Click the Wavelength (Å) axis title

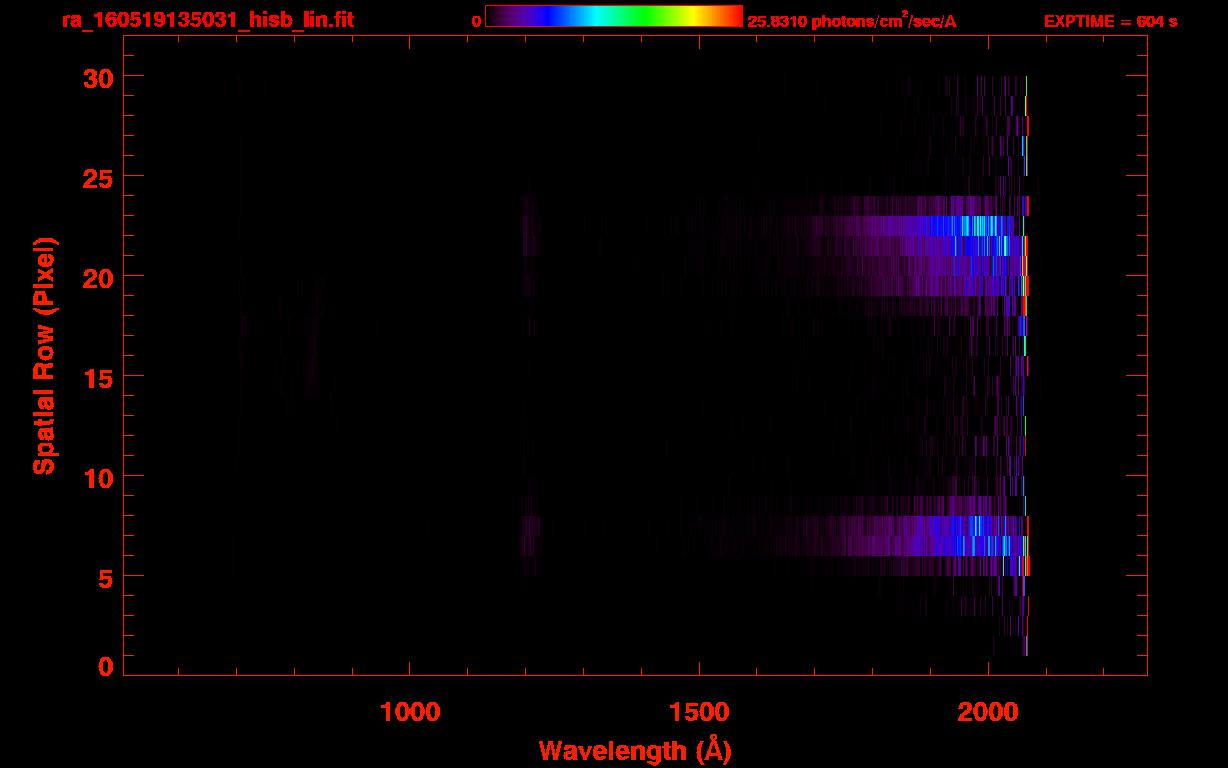click(635, 750)
